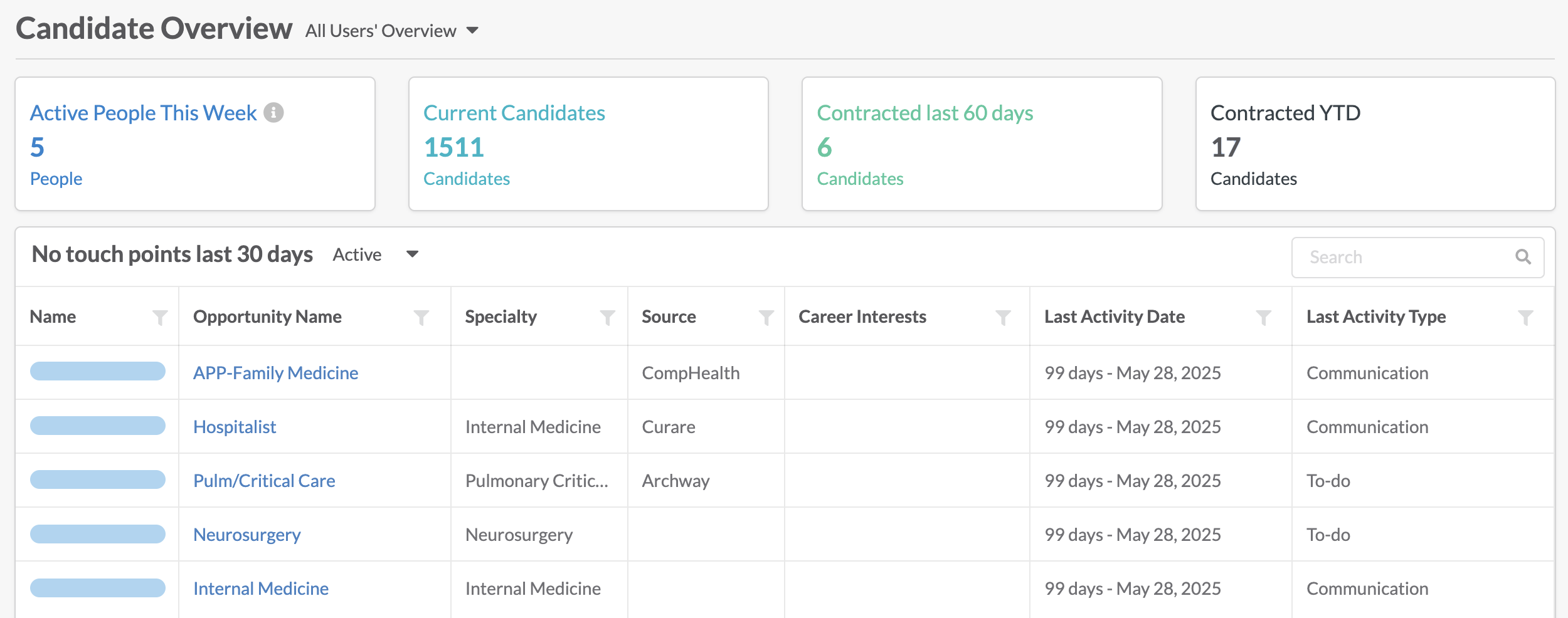Click the Search input field
1568x618 pixels.
tap(1417, 257)
